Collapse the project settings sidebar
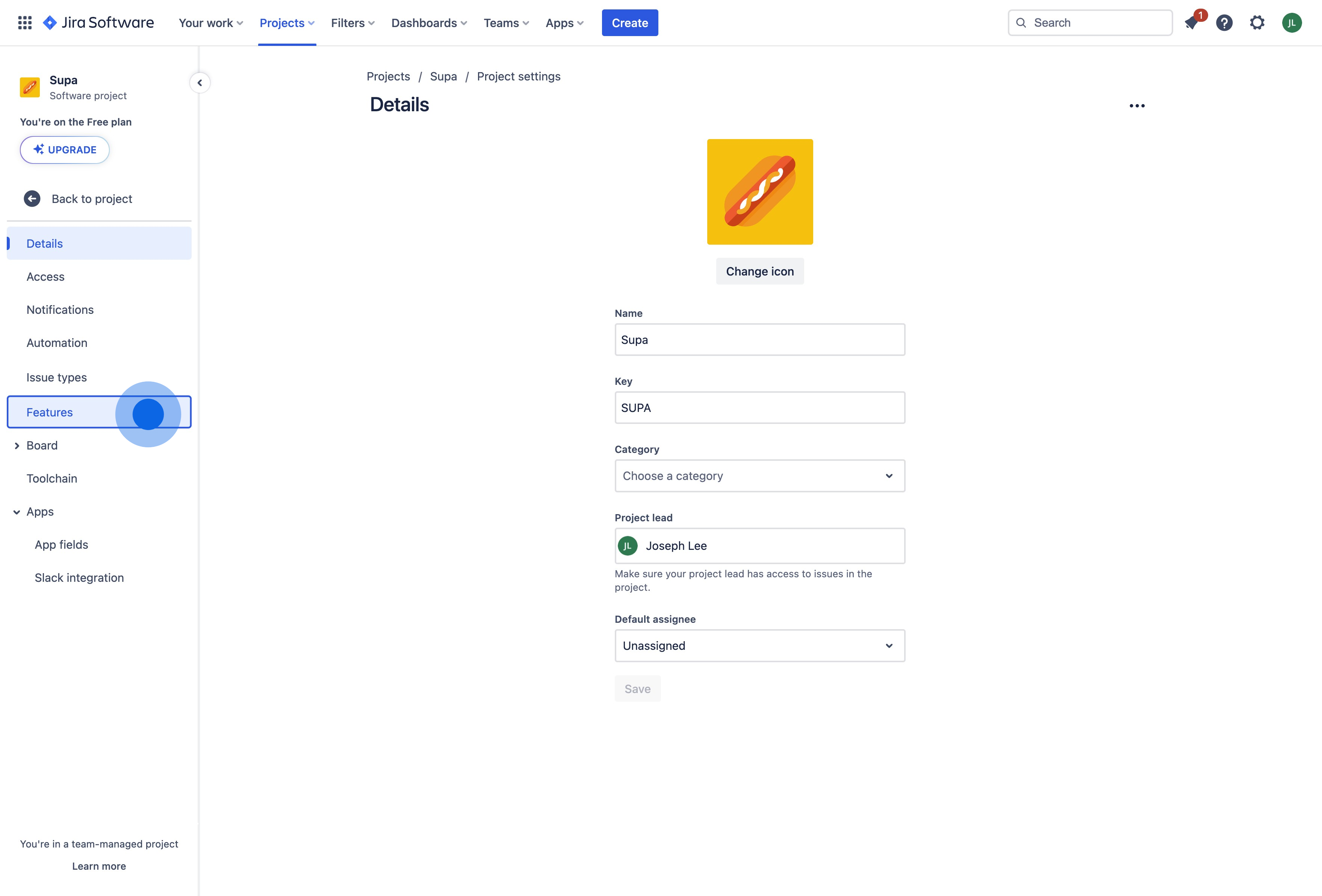This screenshot has height=896, width=1322. (200, 82)
